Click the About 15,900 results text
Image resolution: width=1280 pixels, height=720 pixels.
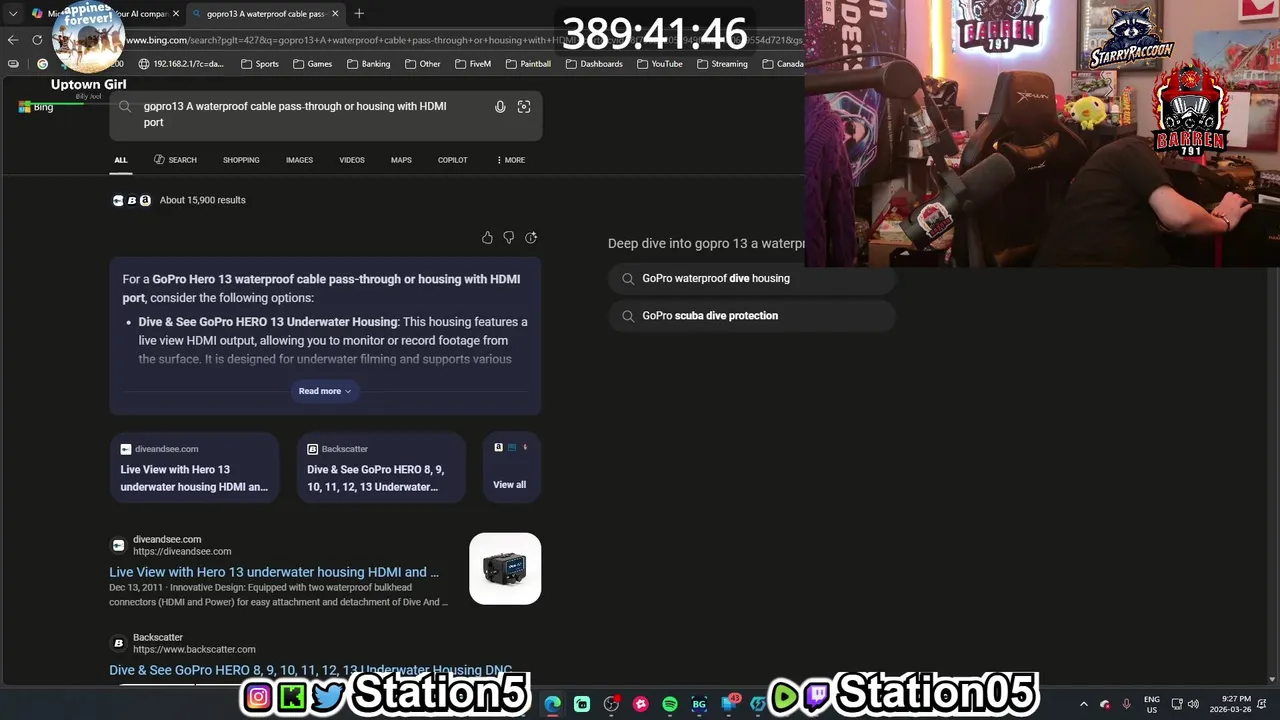202,200
